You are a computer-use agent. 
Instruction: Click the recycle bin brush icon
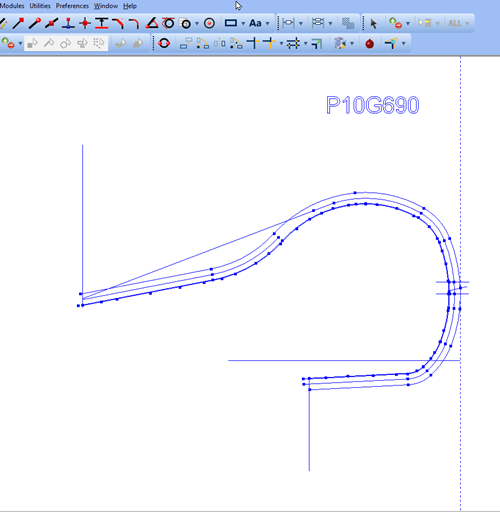340,43
